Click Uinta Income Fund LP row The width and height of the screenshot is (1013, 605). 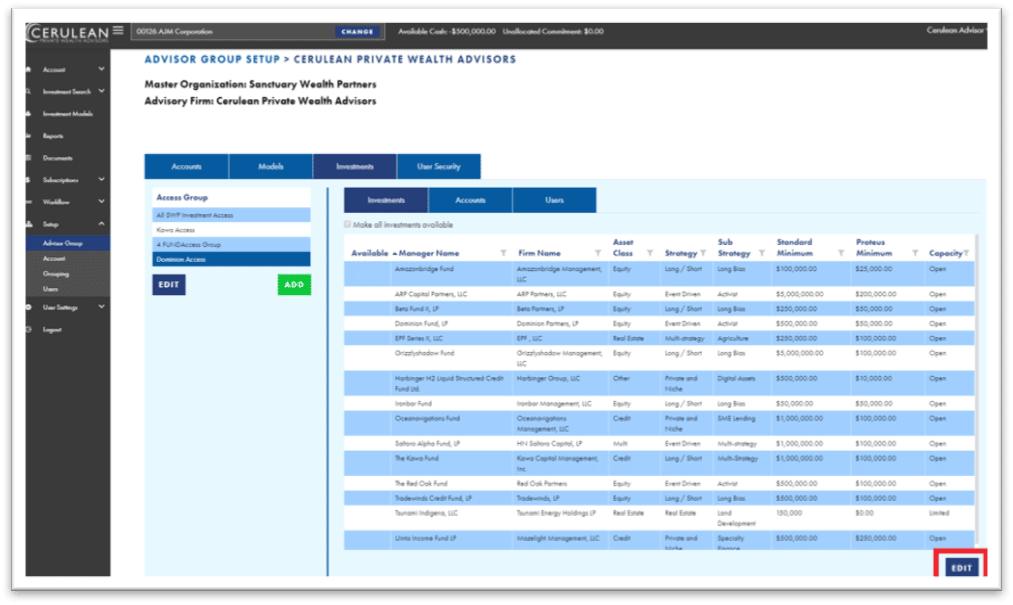(x=659, y=540)
